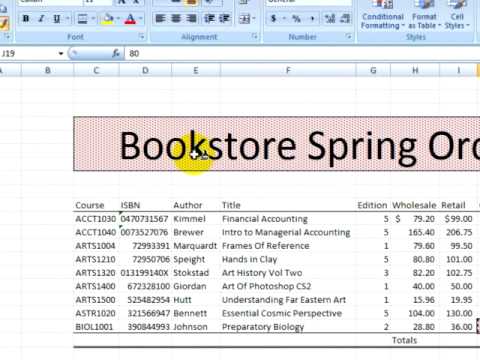Select cell Art History Vol Two
The height and width of the screenshot is (360, 480).
click(288, 273)
